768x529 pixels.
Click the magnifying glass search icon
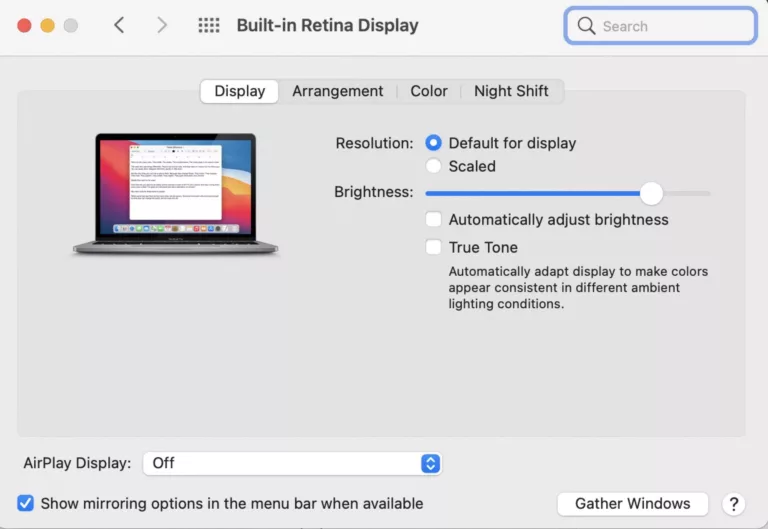(586, 26)
